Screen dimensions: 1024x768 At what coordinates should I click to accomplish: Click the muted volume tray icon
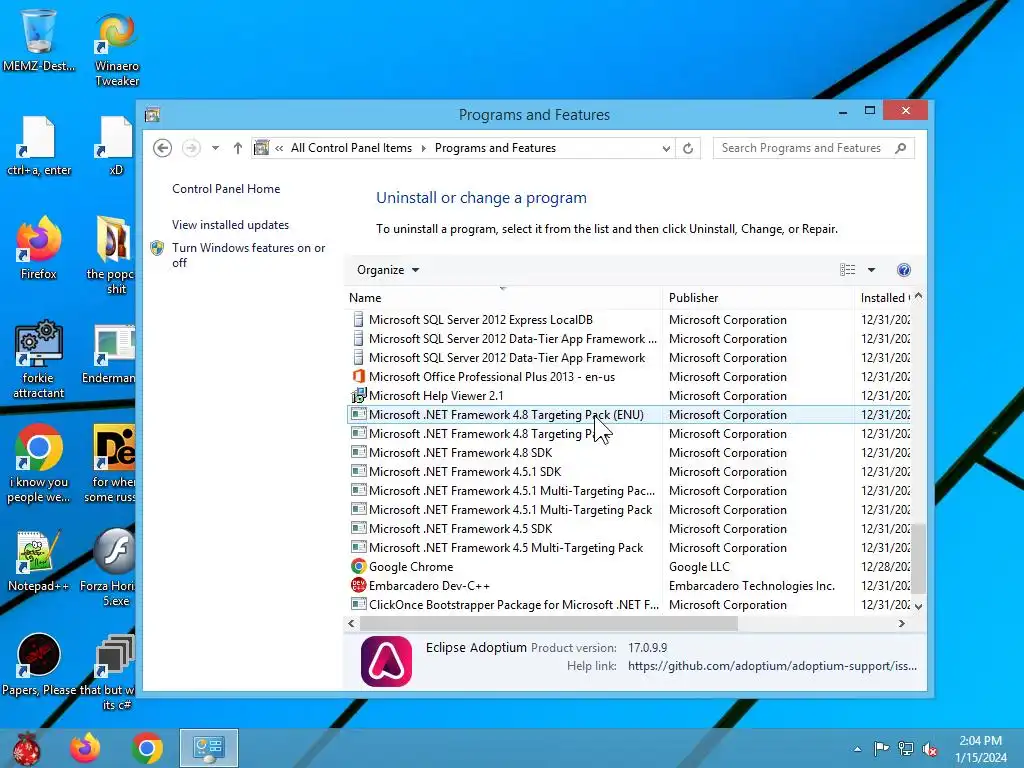point(930,749)
